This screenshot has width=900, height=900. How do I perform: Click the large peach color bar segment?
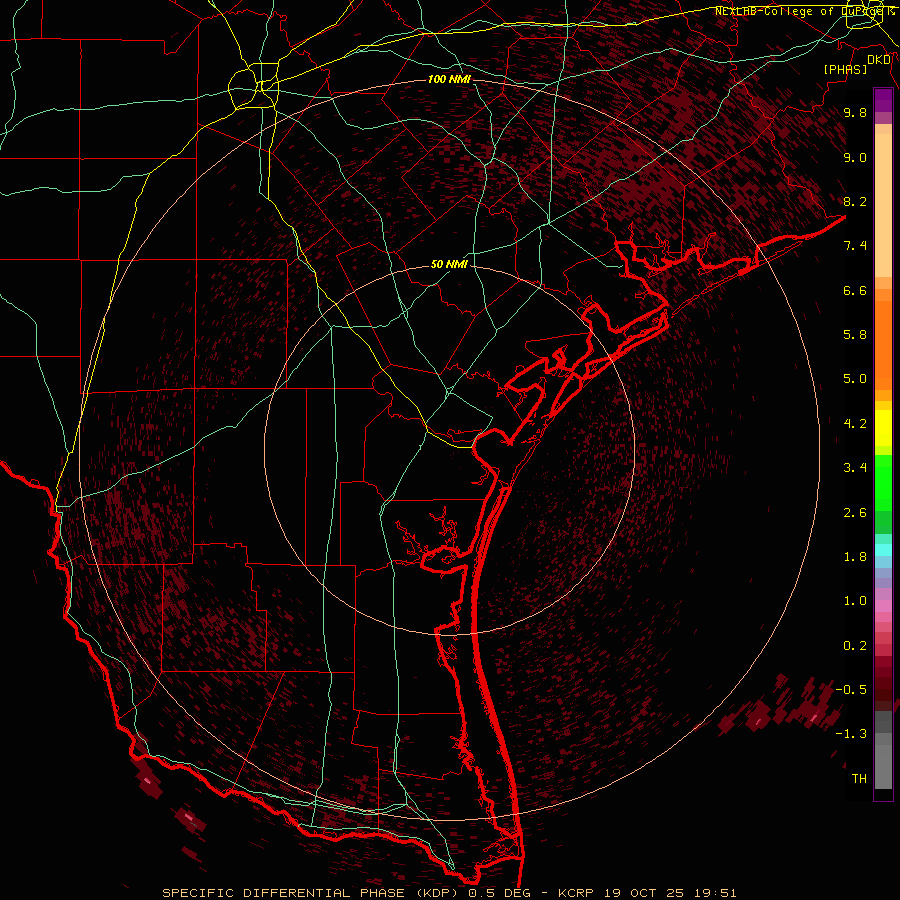[883, 205]
